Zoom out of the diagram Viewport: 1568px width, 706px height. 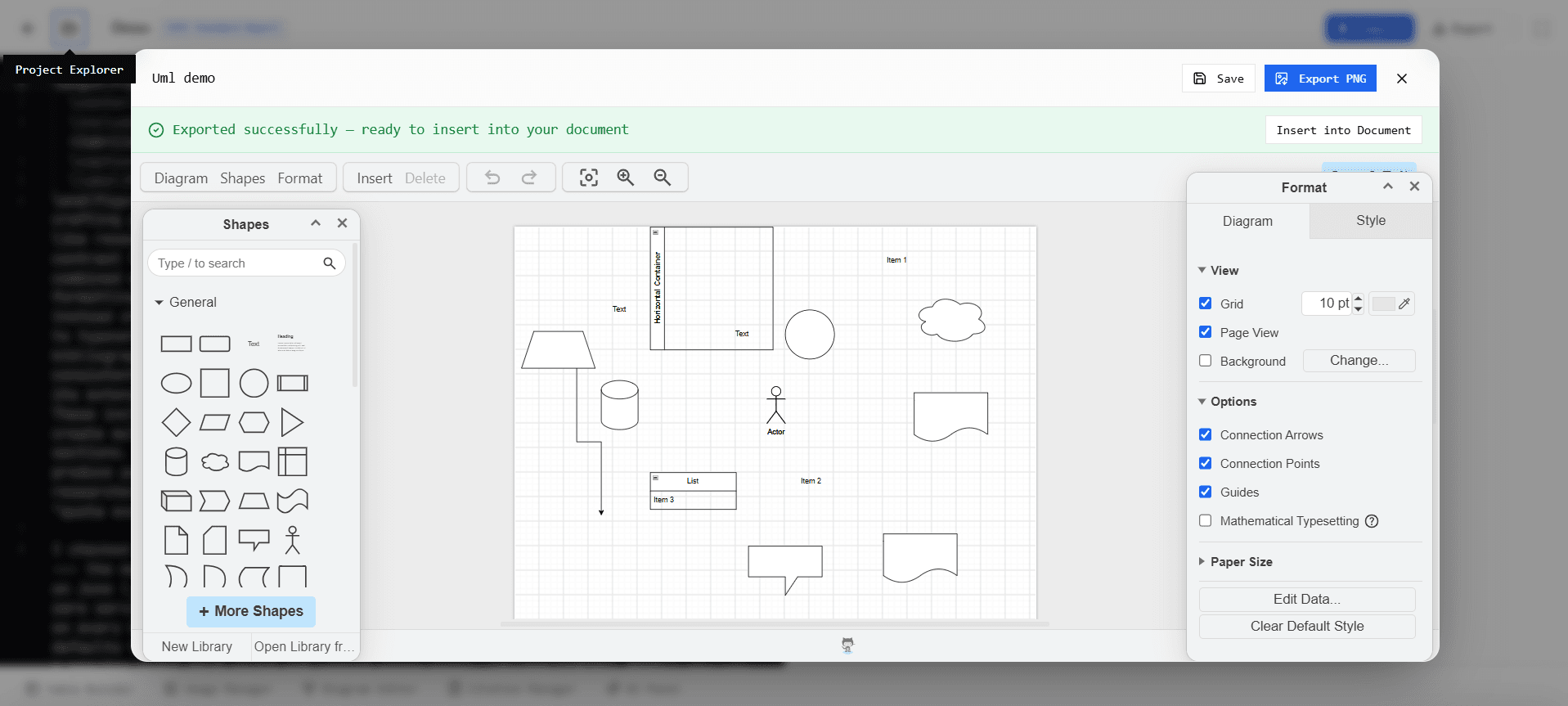point(663,178)
